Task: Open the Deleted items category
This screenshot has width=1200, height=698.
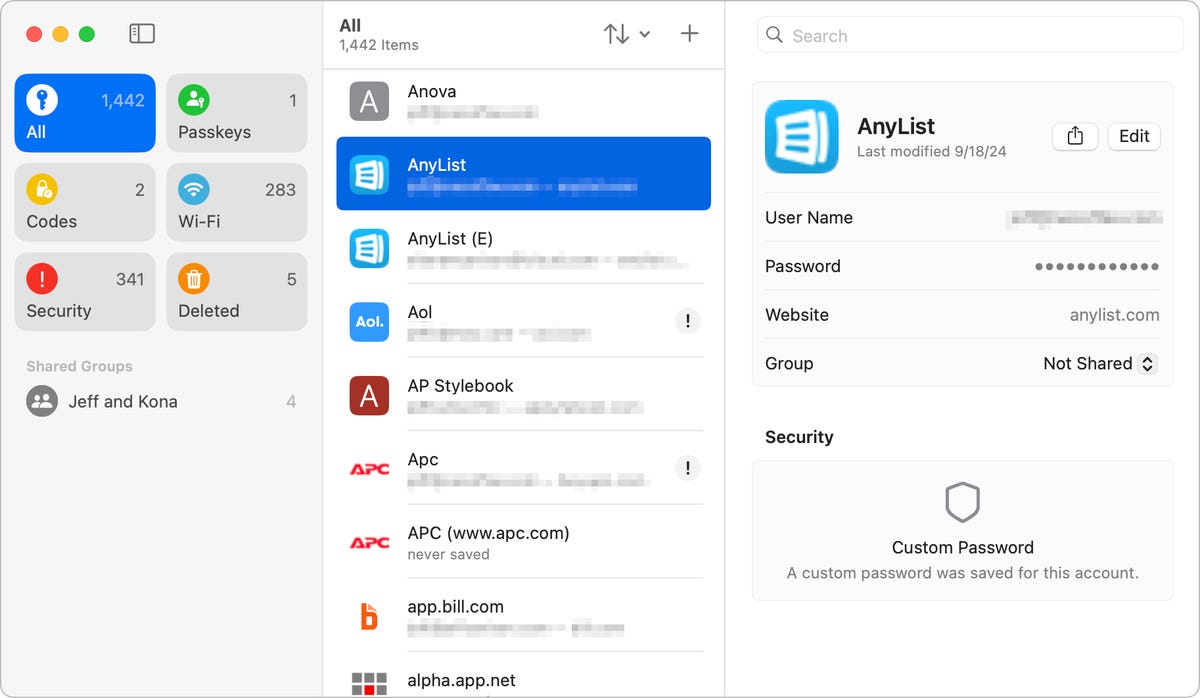Action: coord(237,291)
